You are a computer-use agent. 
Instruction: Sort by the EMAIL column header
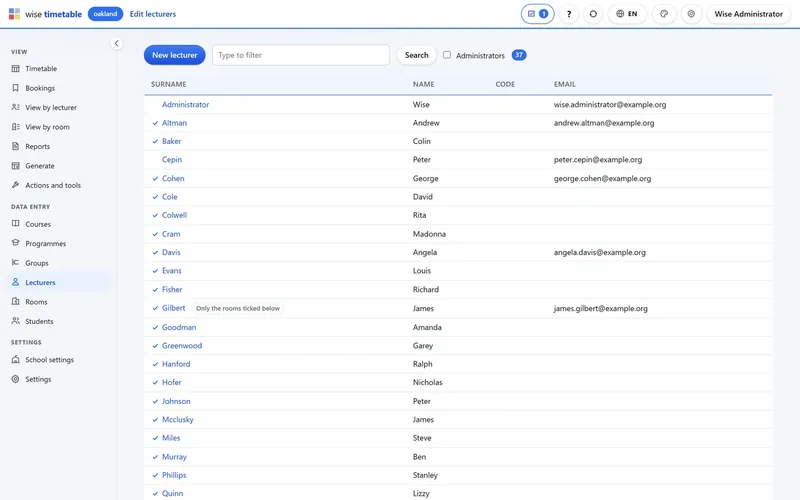[565, 84]
